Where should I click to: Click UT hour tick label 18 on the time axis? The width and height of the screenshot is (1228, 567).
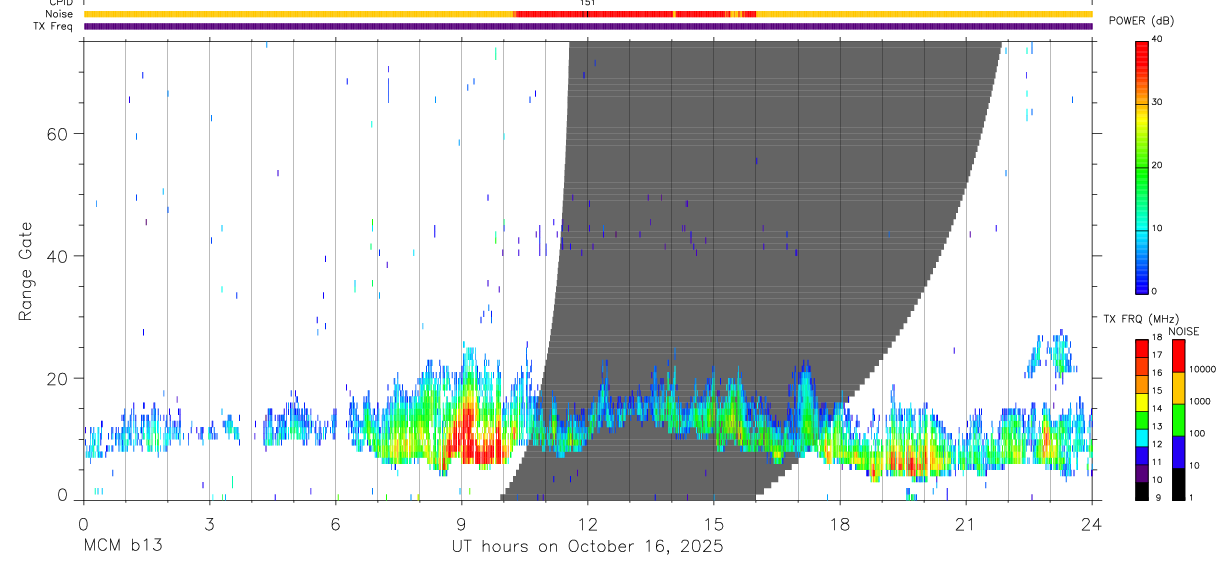click(x=840, y=523)
